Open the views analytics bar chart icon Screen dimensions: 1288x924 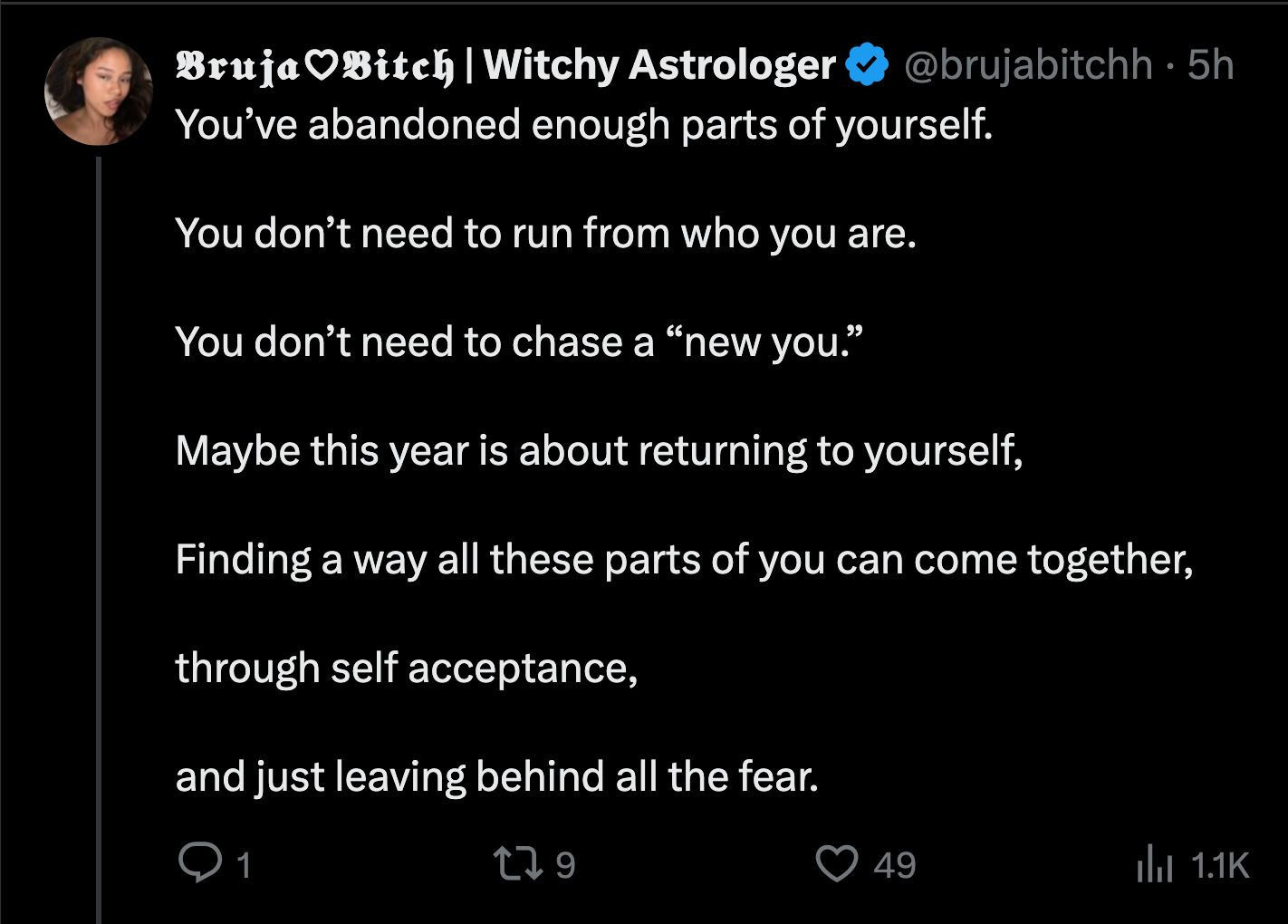1155,863
